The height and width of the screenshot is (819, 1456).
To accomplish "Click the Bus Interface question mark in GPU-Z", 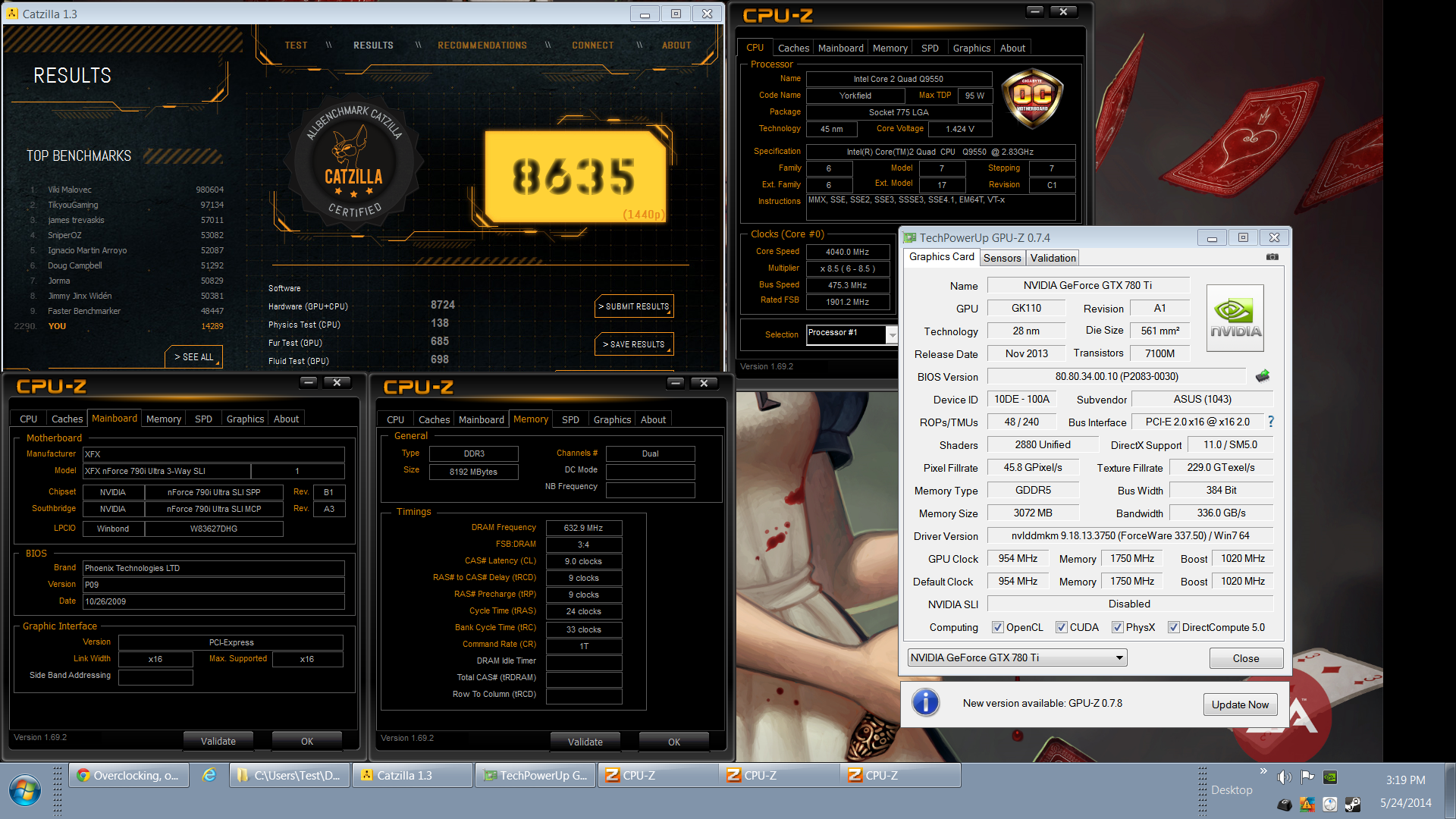I will (x=1271, y=422).
